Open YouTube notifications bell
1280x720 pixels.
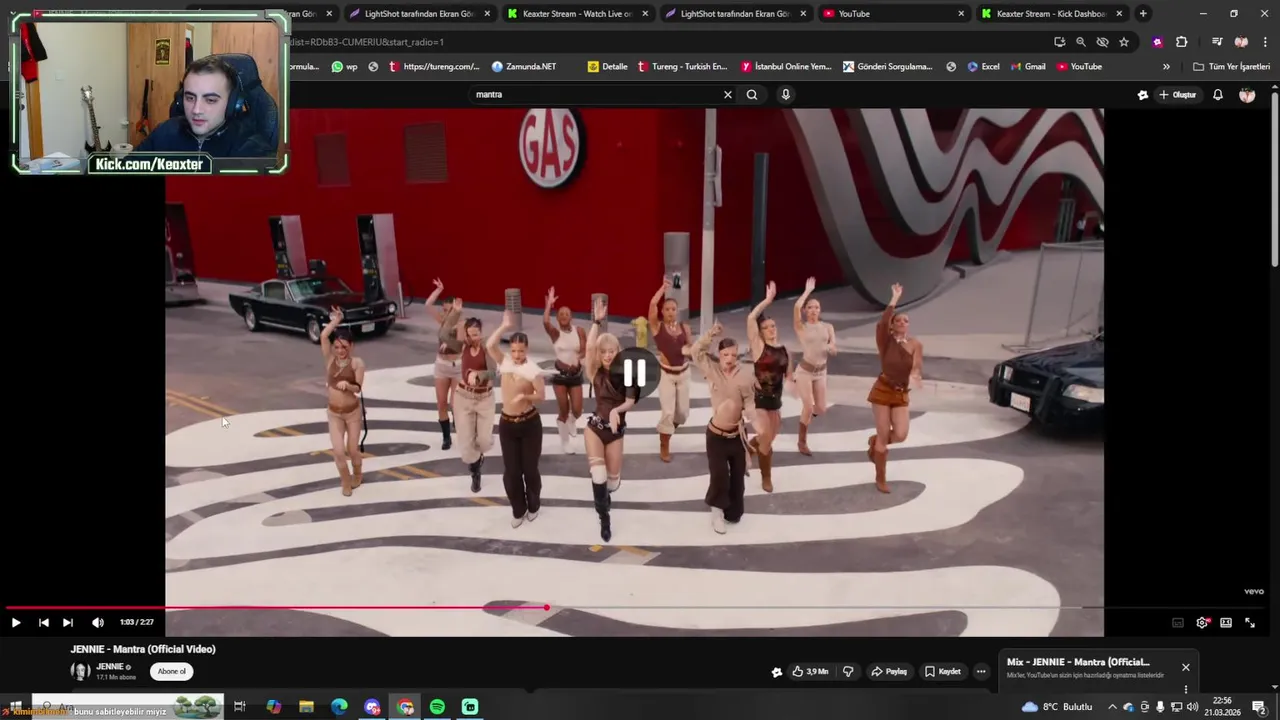coord(1218,95)
